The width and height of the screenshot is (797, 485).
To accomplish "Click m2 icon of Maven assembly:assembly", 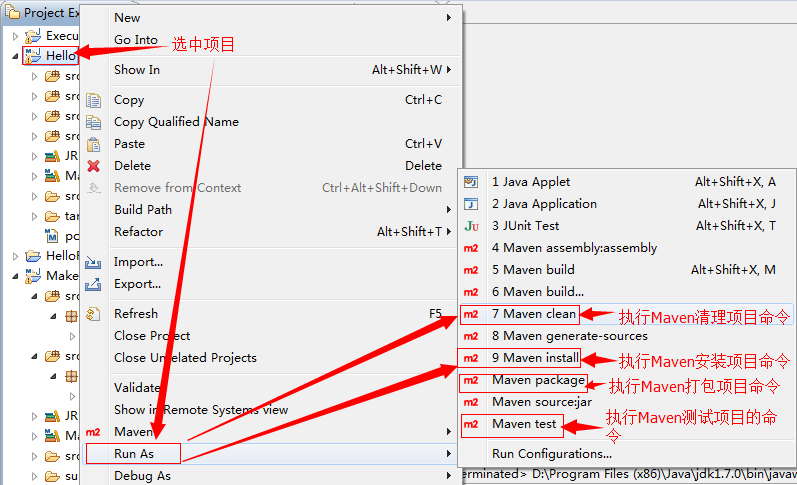I will [471, 248].
